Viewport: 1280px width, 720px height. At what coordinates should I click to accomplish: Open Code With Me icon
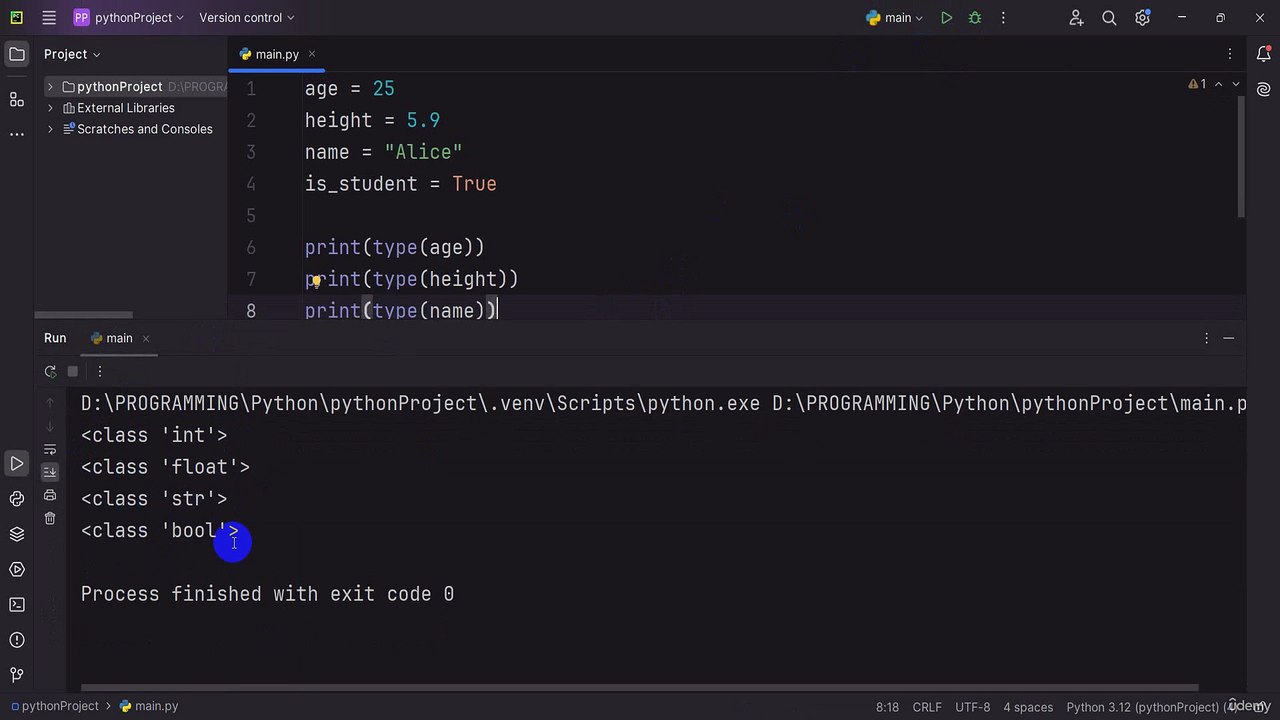[x=1076, y=18]
